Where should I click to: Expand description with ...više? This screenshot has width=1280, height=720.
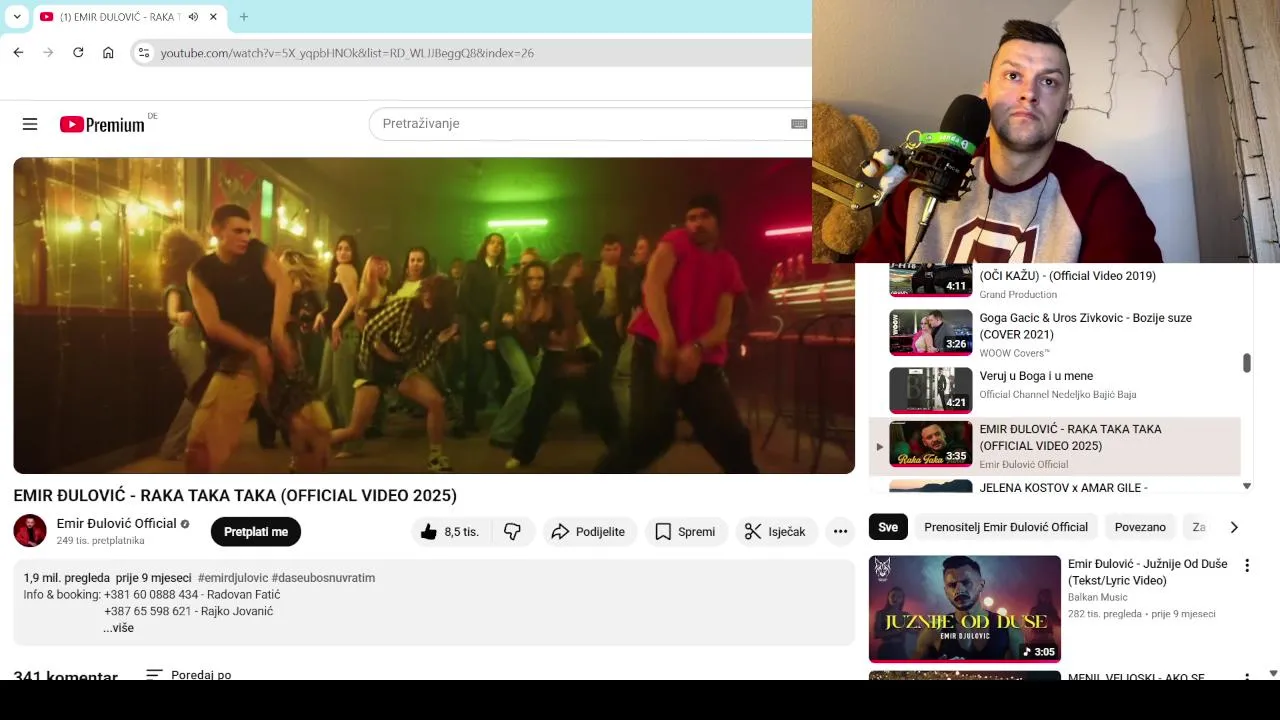(118, 628)
